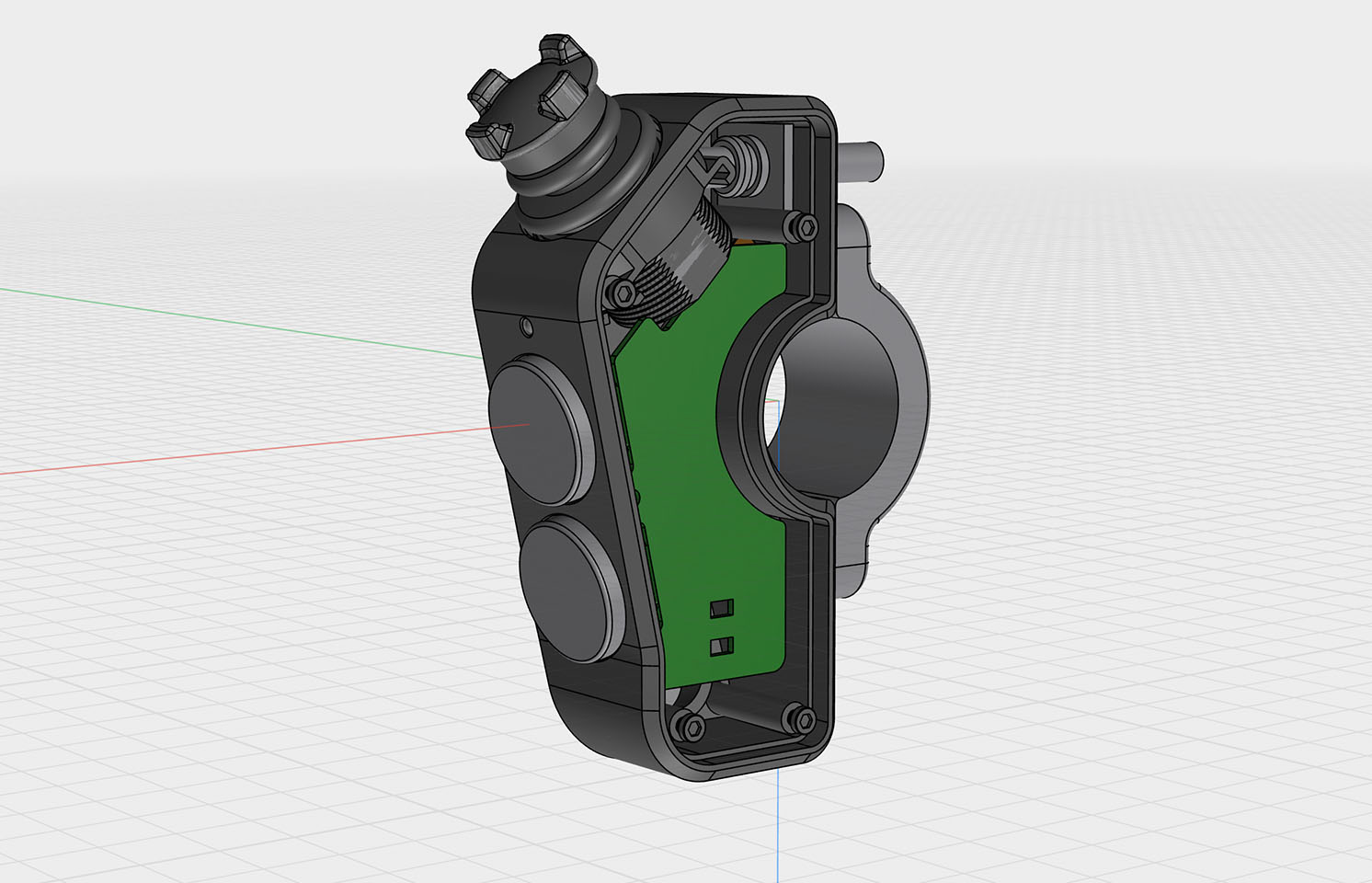Click the lower rectangular cutout on PCB

coord(722,647)
